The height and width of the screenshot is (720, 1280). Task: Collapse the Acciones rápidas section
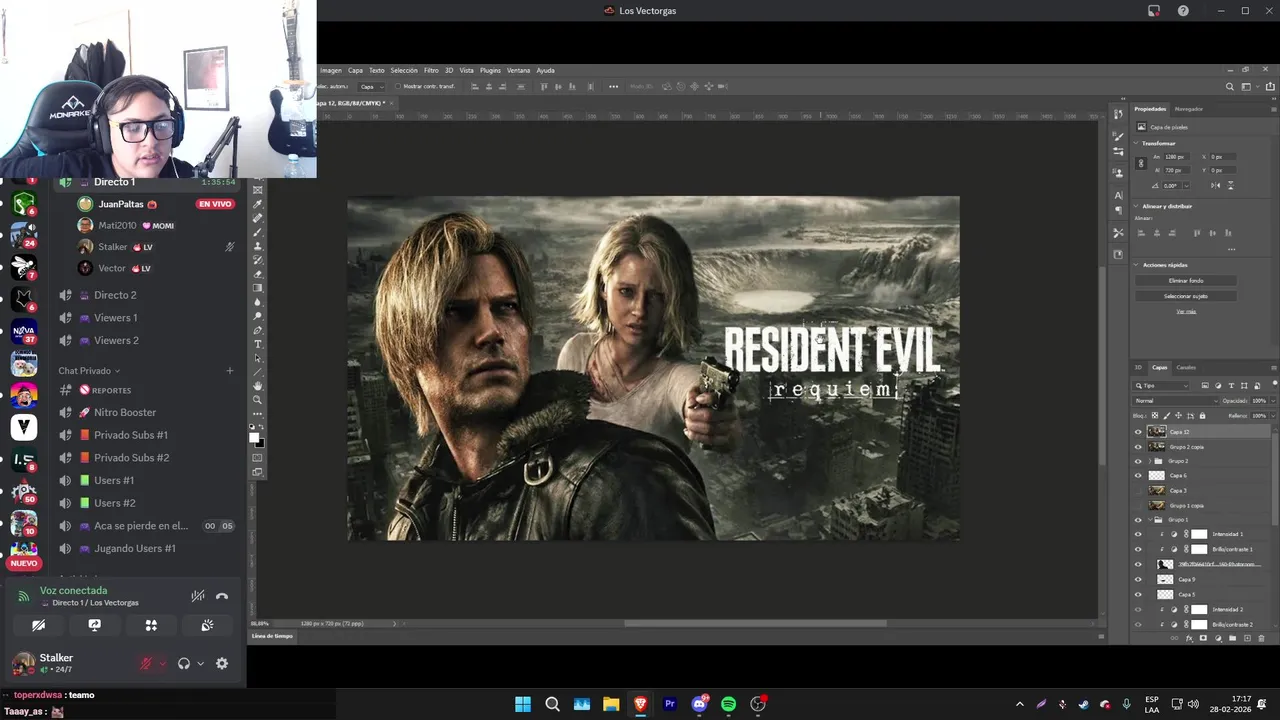point(1136,265)
